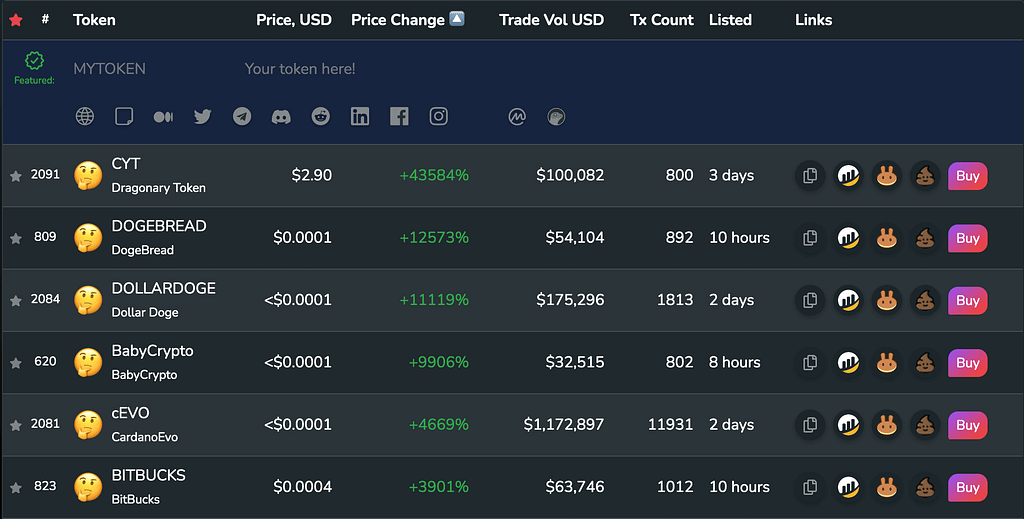
Task: Open the featured token Reddit icon
Action: pyautogui.click(x=321, y=116)
